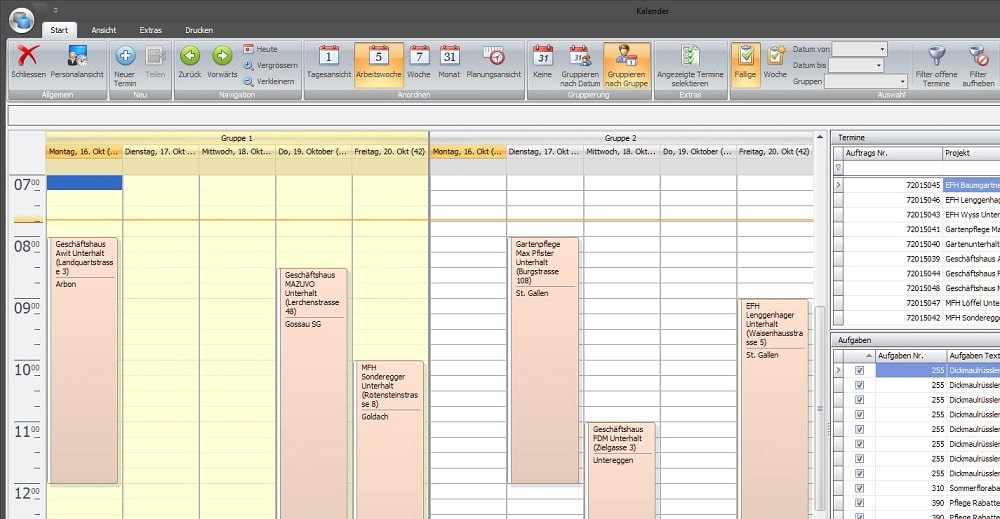This screenshot has height=519, width=1000.
Task: Click the row indicator arrow for order 72015045
Action: 838,185
